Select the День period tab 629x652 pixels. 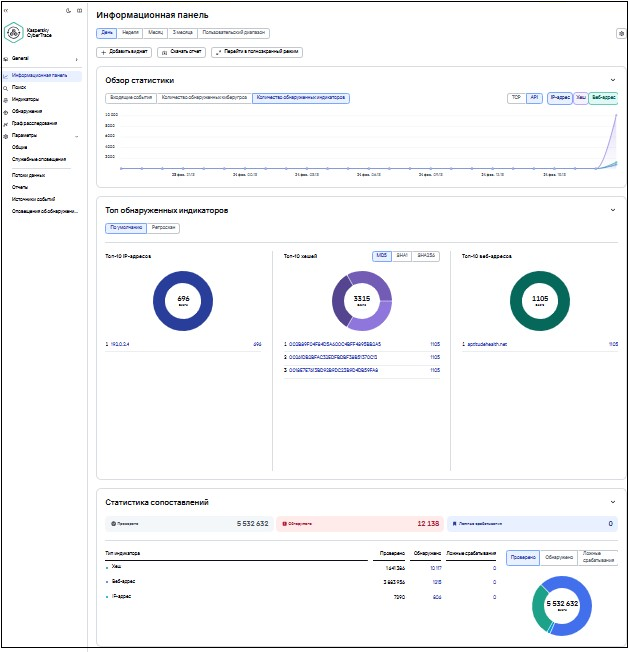coord(107,33)
